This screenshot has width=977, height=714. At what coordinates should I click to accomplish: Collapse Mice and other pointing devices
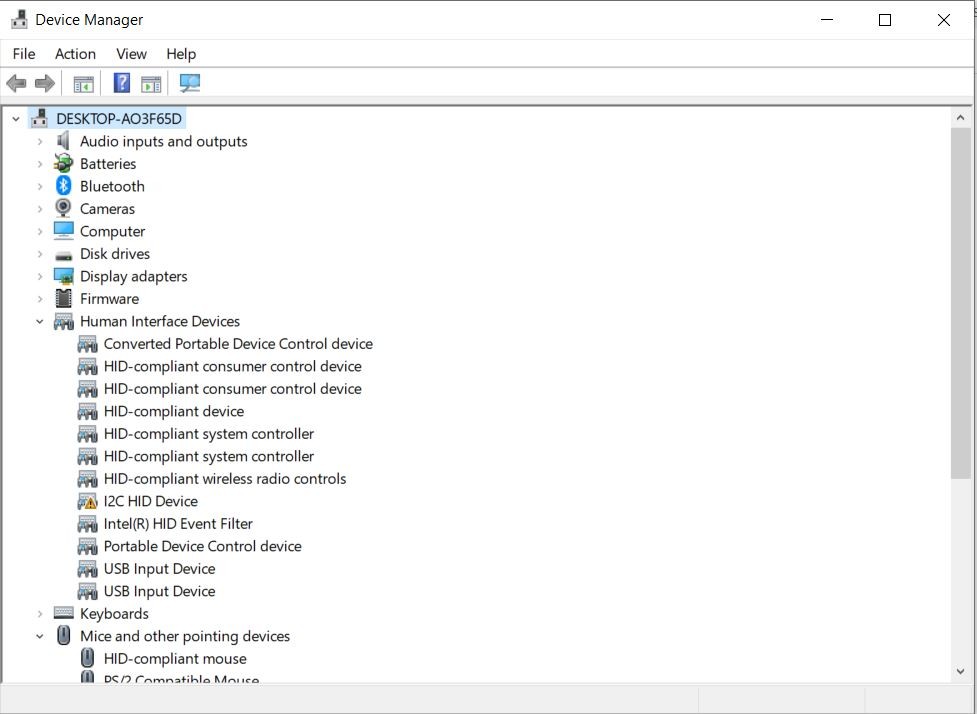coord(40,636)
